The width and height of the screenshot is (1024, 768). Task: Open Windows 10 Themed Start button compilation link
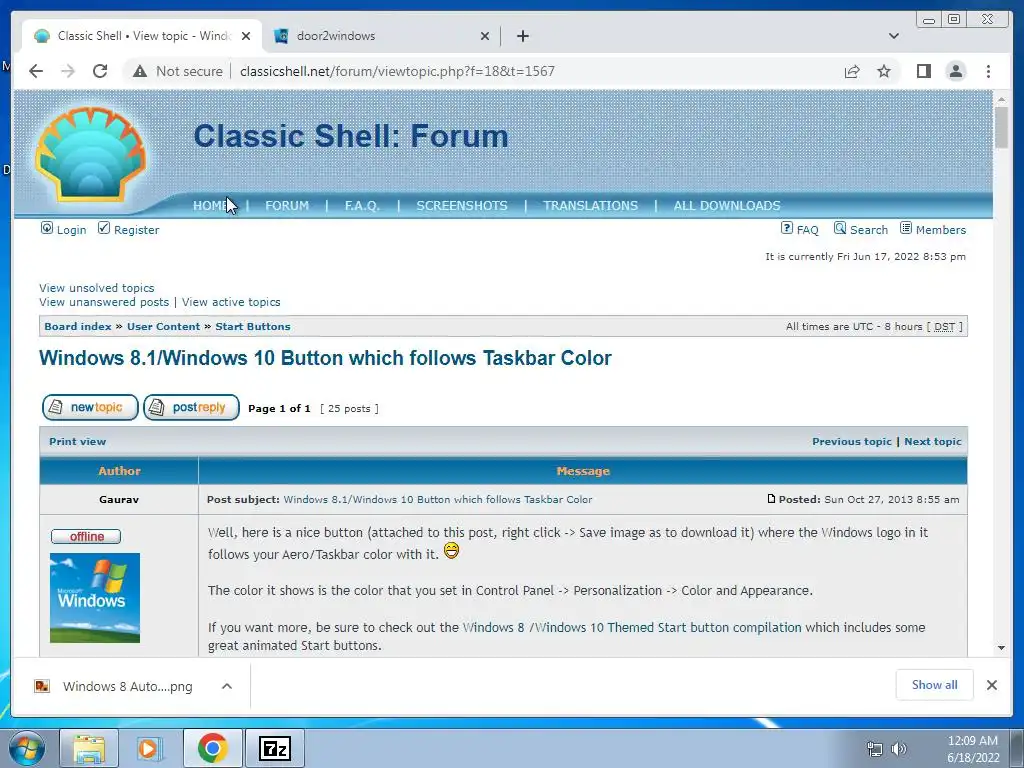tap(632, 628)
